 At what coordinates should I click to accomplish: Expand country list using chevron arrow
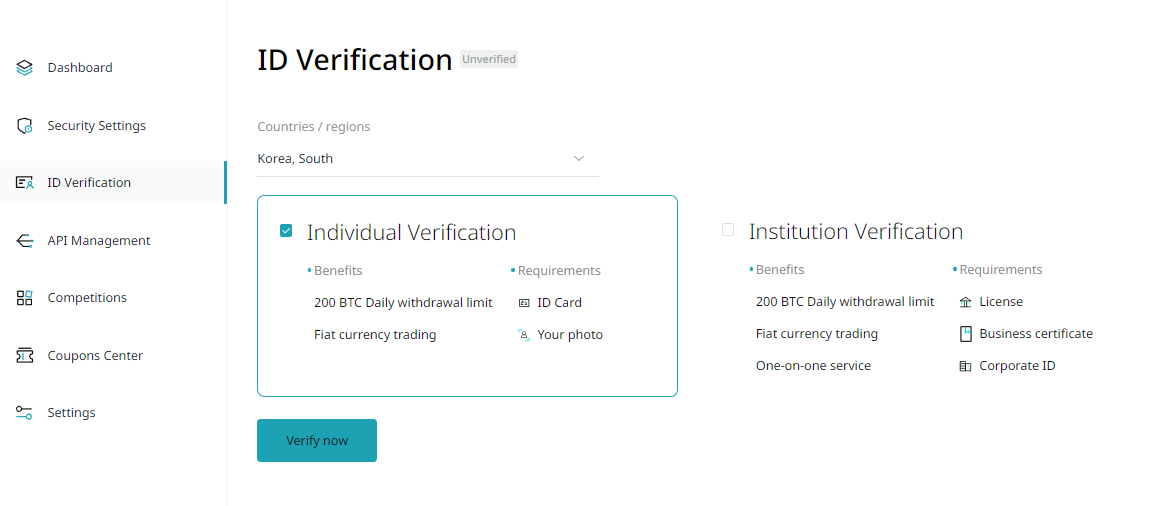[579, 159]
